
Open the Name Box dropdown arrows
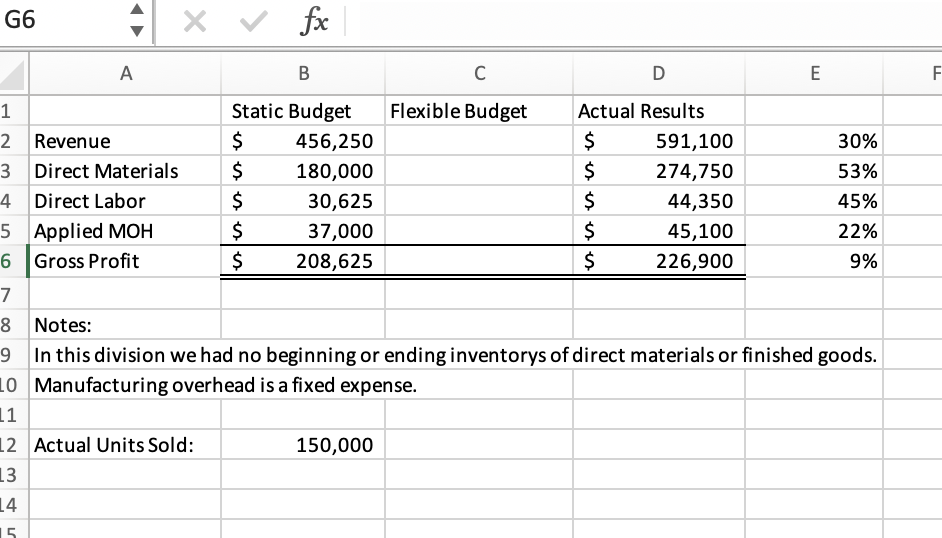click(x=137, y=20)
